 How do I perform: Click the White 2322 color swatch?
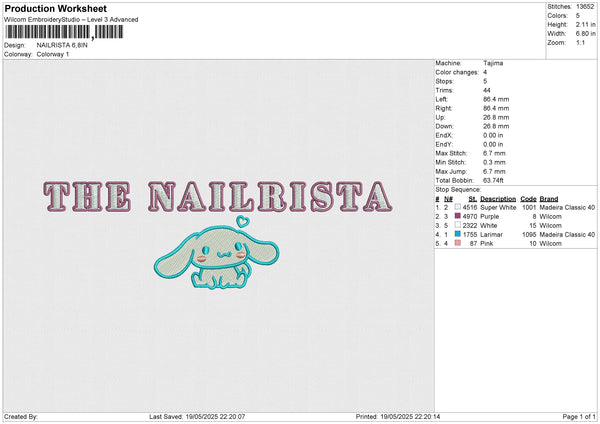(457, 225)
